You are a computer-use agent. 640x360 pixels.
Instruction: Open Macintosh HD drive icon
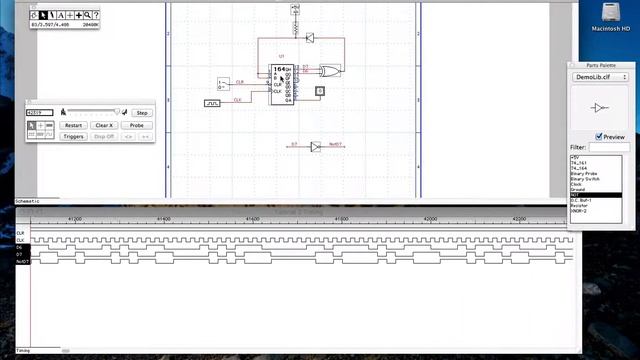(x=611, y=17)
